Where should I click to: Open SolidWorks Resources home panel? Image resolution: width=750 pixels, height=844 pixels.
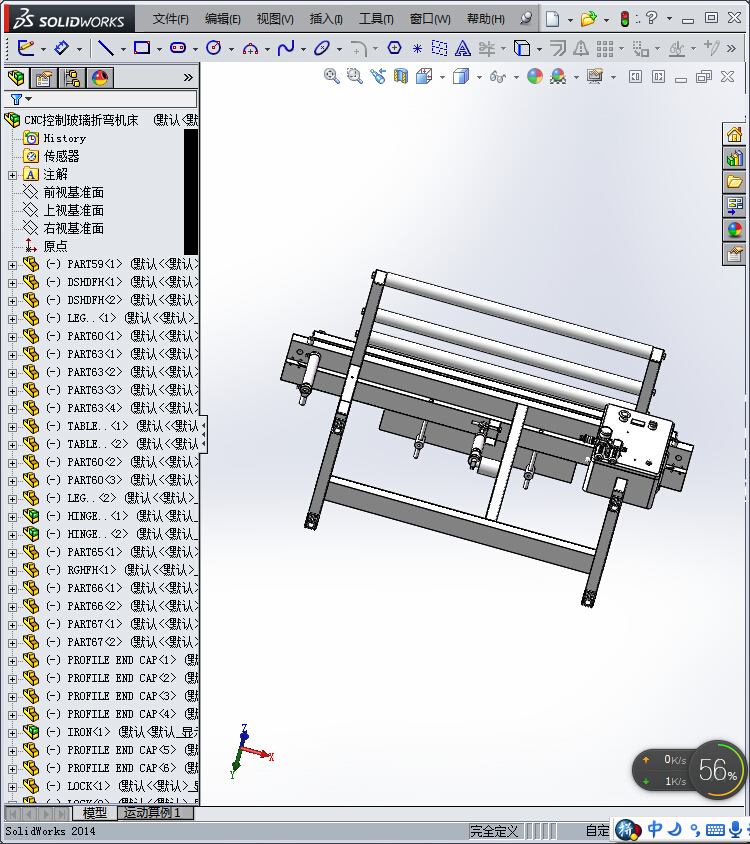coord(734,134)
